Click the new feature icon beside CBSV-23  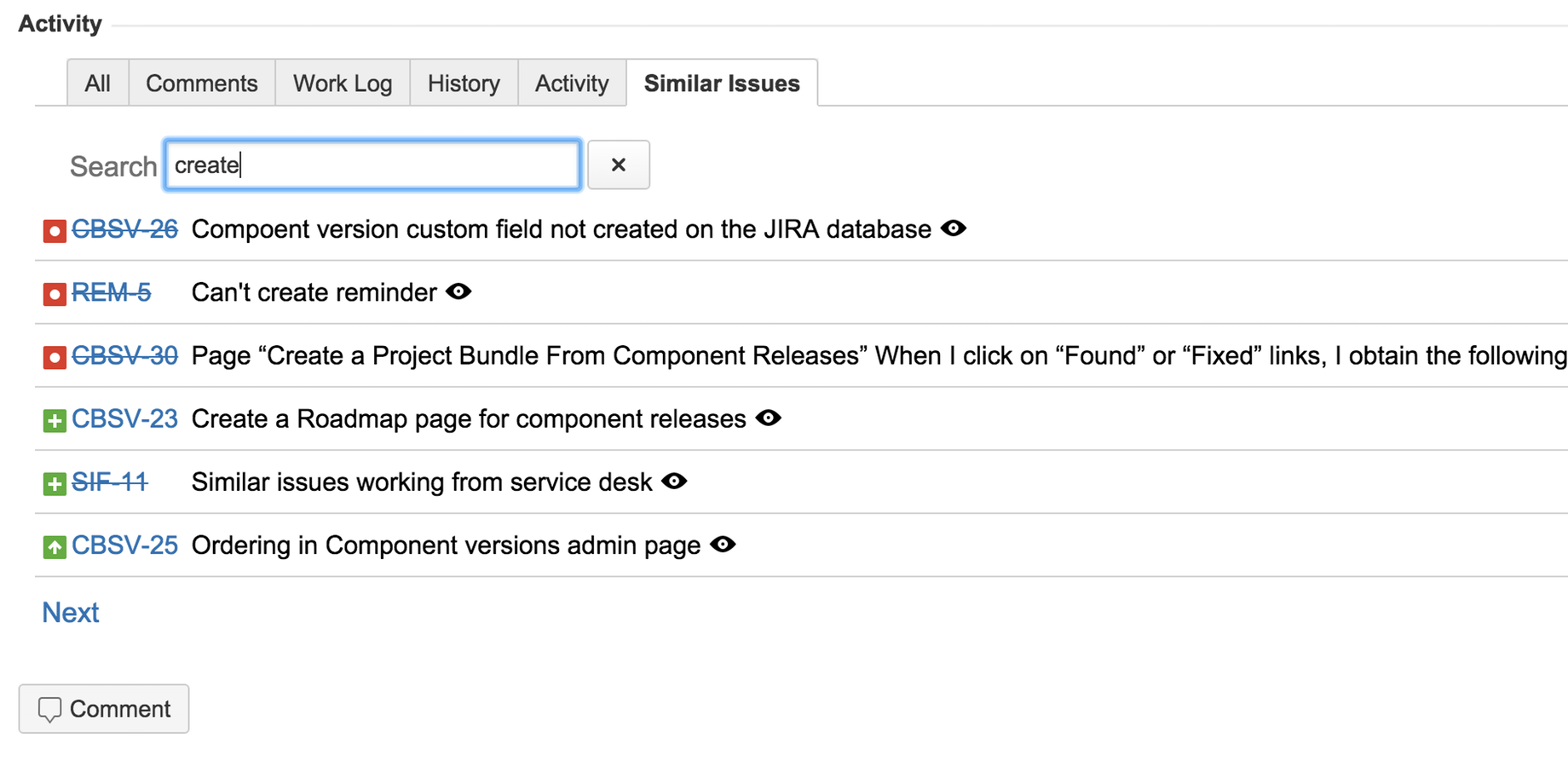coord(55,420)
